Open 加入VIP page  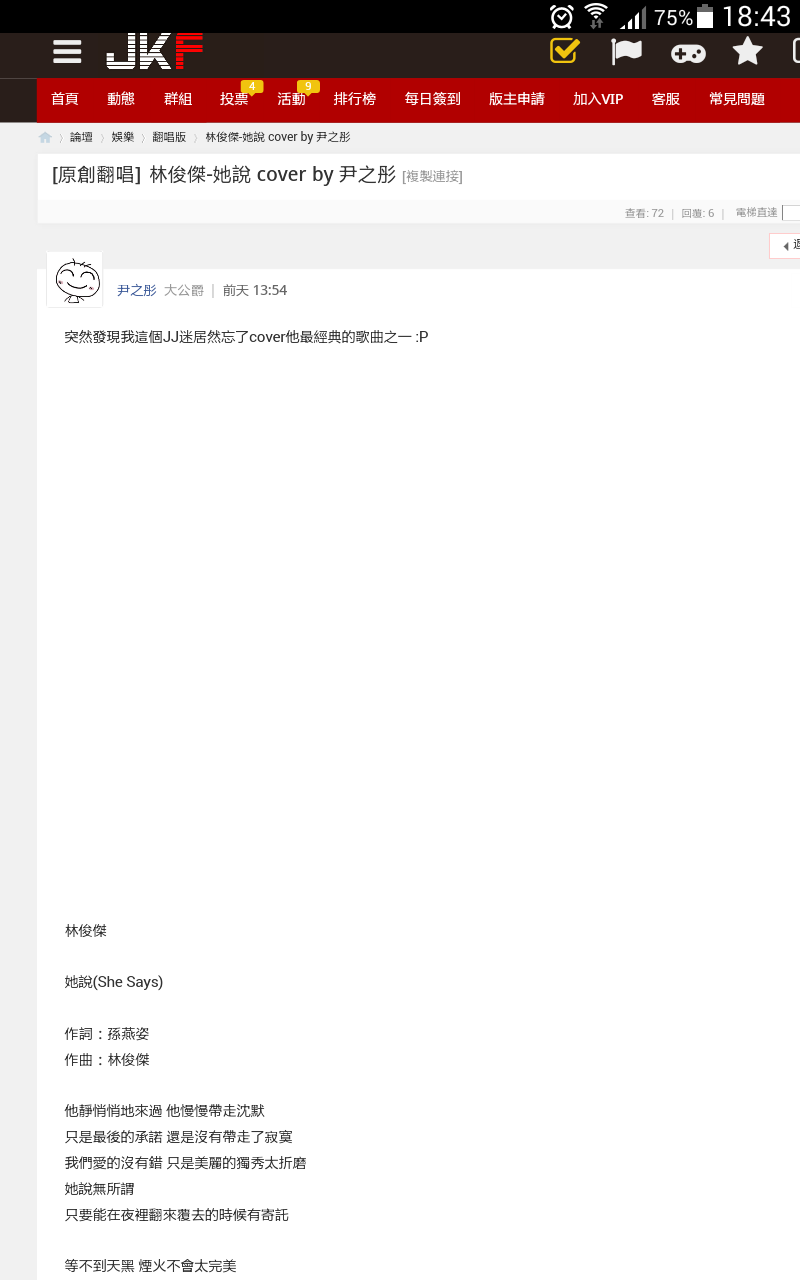[598, 99]
